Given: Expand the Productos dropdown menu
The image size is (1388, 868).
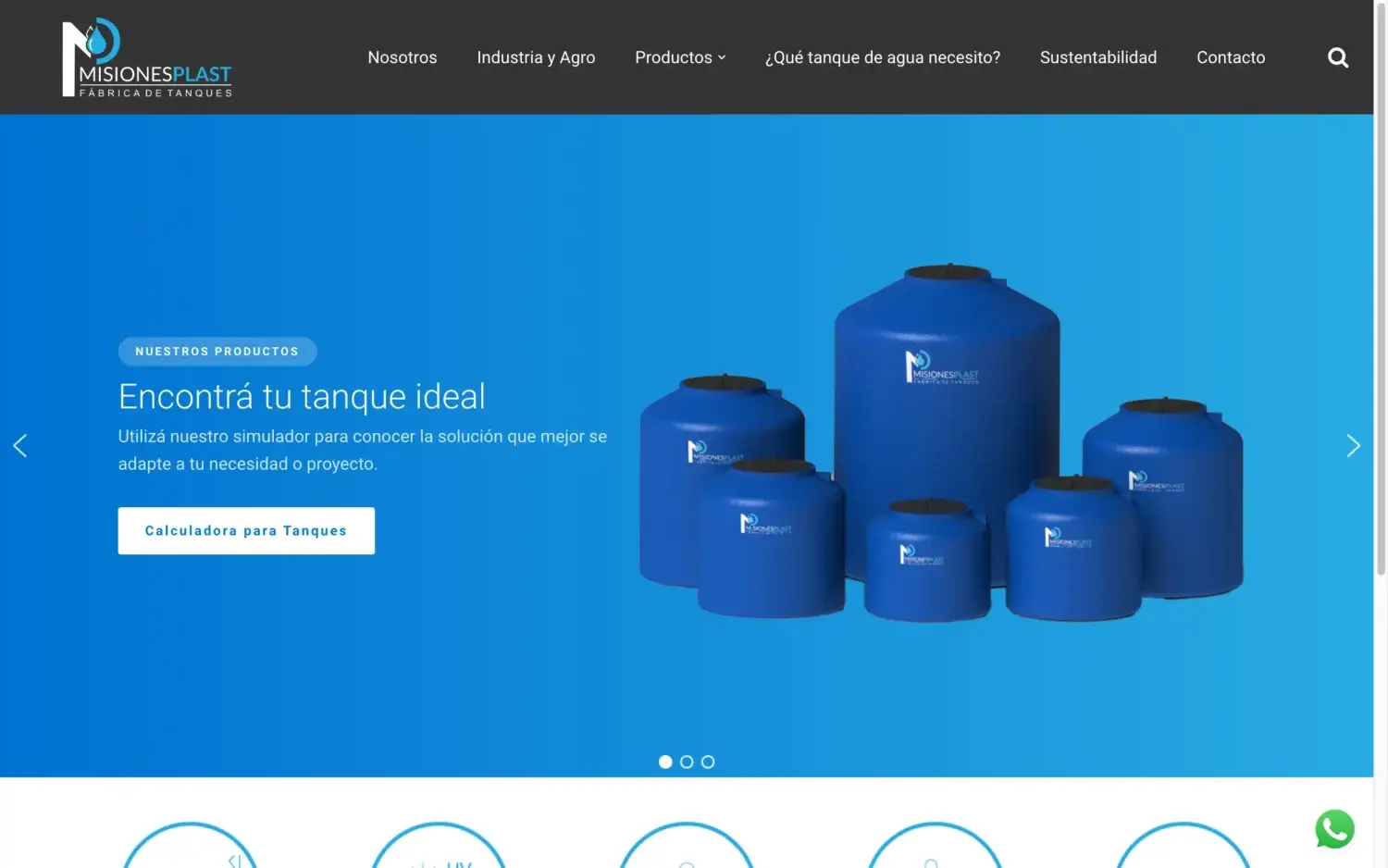Looking at the screenshot, I should pos(680,57).
